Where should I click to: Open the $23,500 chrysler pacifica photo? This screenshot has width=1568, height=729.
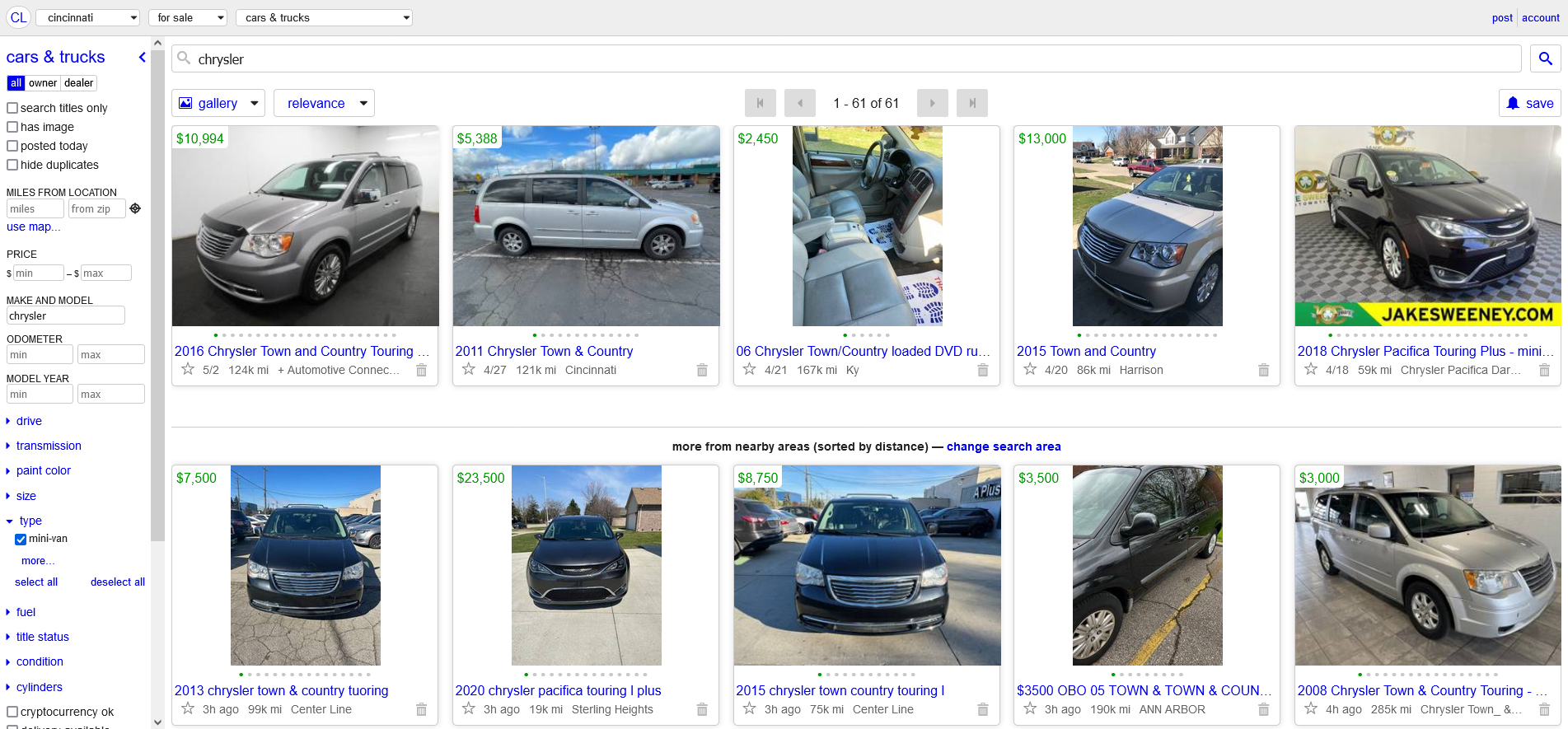(586, 565)
